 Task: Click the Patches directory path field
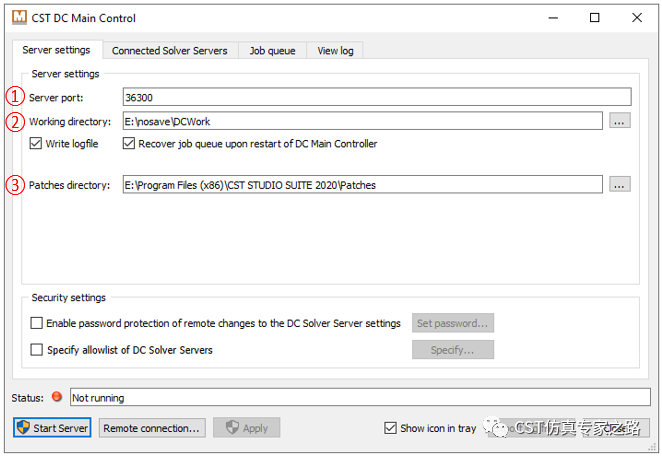[x=363, y=185]
